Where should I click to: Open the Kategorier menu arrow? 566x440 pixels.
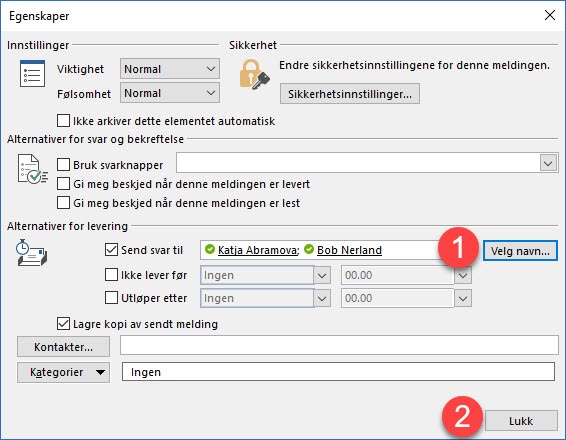pos(100,372)
